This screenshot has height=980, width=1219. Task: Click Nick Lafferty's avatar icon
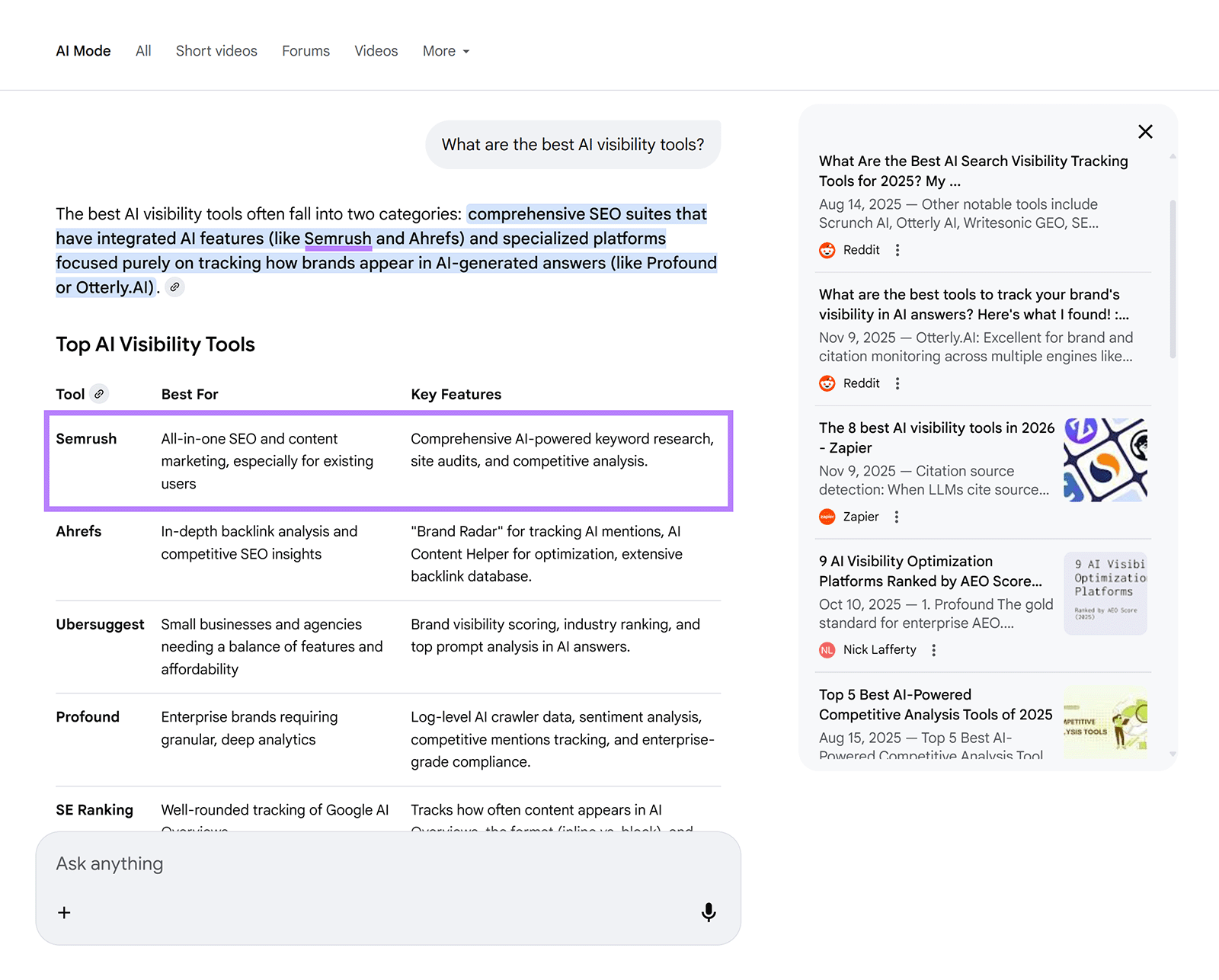[827, 650]
